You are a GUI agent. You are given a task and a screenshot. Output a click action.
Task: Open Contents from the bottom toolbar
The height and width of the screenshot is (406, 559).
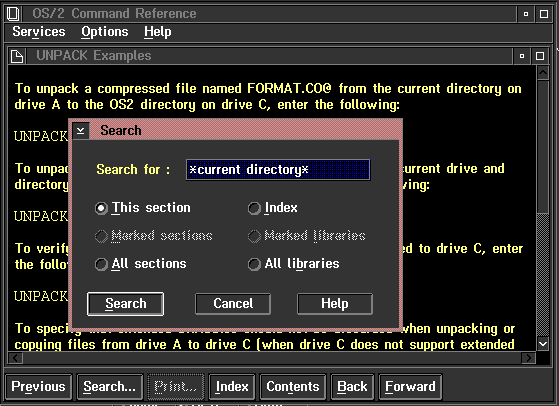coord(293,387)
